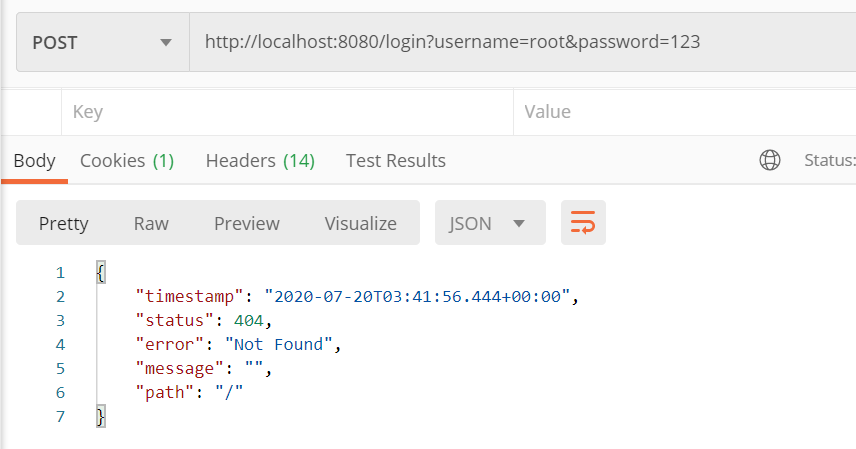Select the Pretty view button
Screen dimensions: 856x449
[63, 223]
